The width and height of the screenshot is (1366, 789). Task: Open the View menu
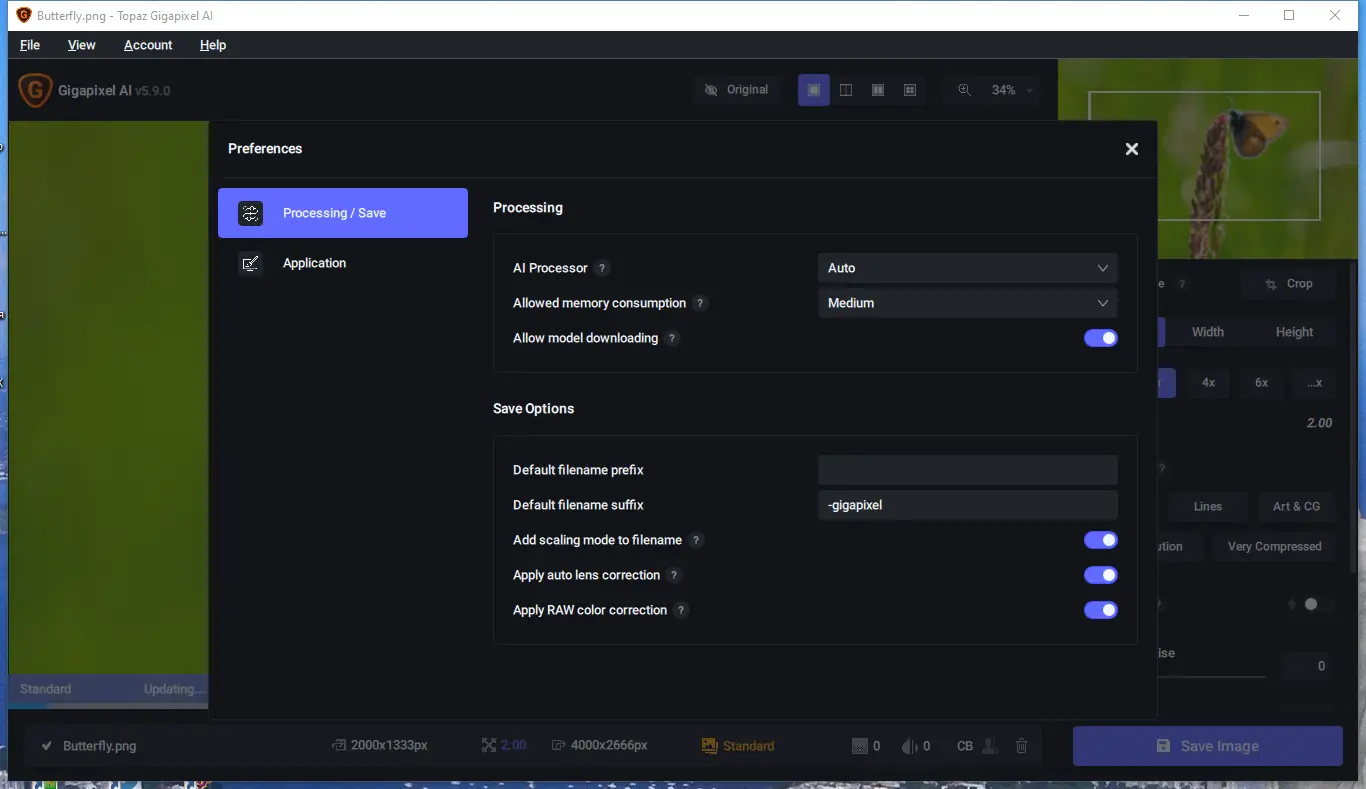pyautogui.click(x=82, y=45)
